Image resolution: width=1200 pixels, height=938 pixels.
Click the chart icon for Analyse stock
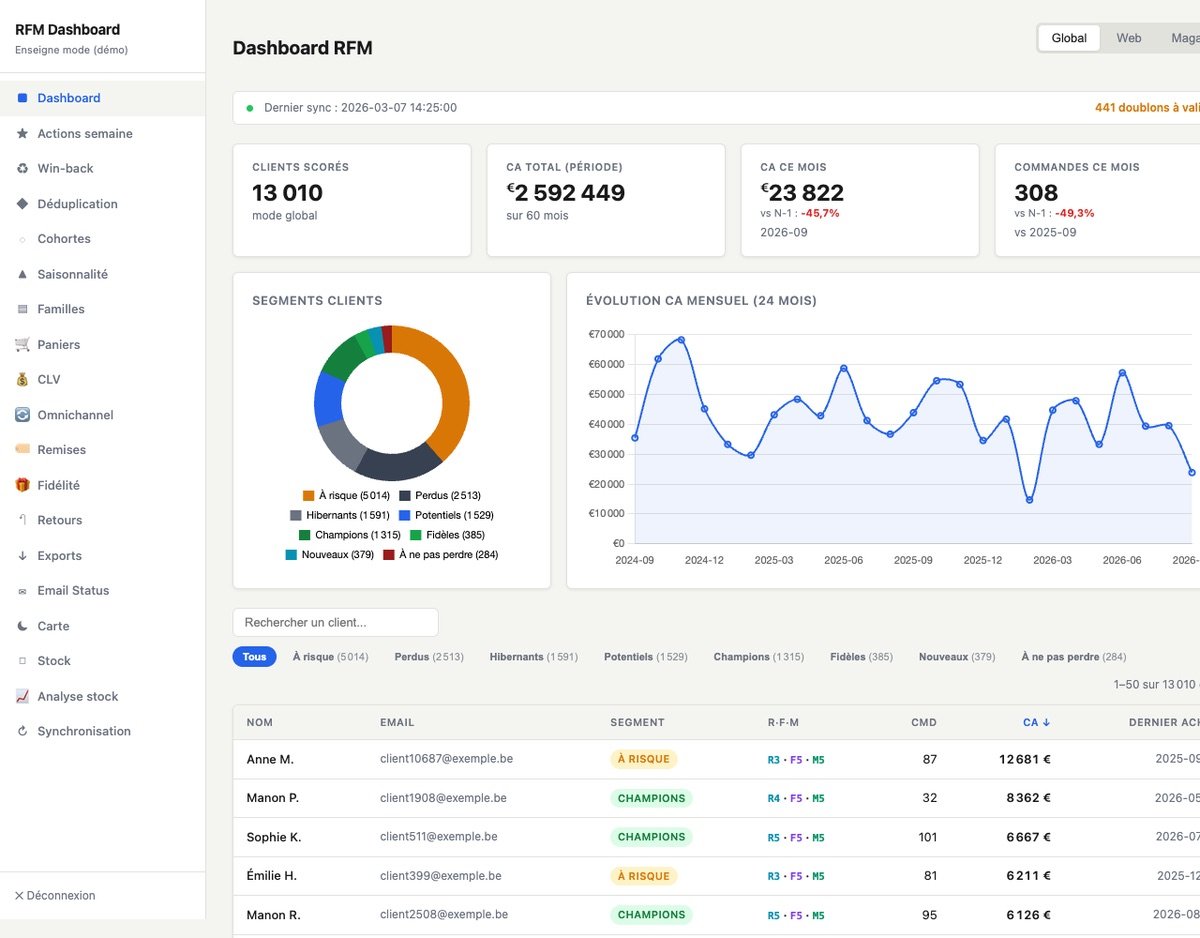click(22, 696)
